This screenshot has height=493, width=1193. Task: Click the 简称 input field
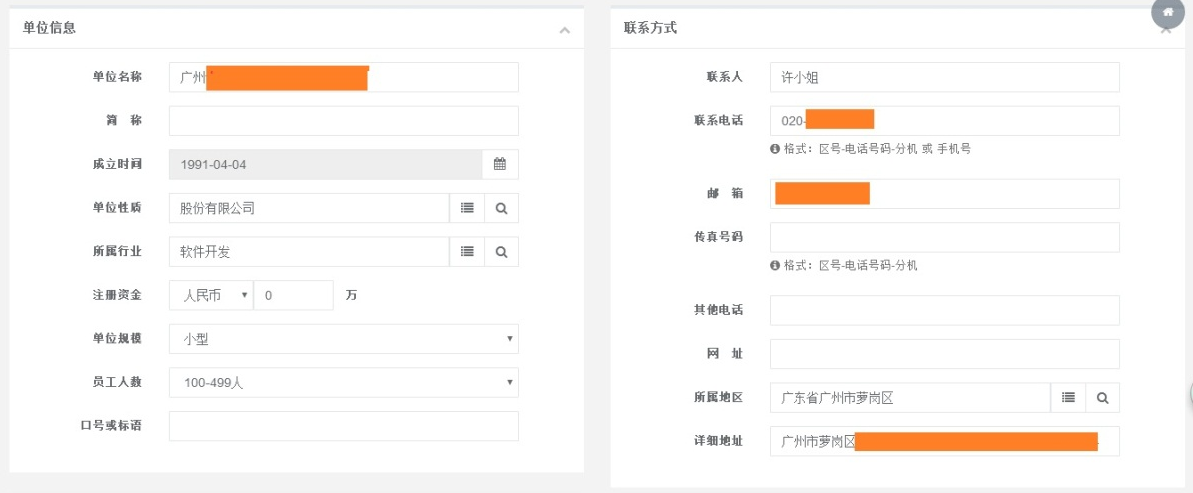343,121
